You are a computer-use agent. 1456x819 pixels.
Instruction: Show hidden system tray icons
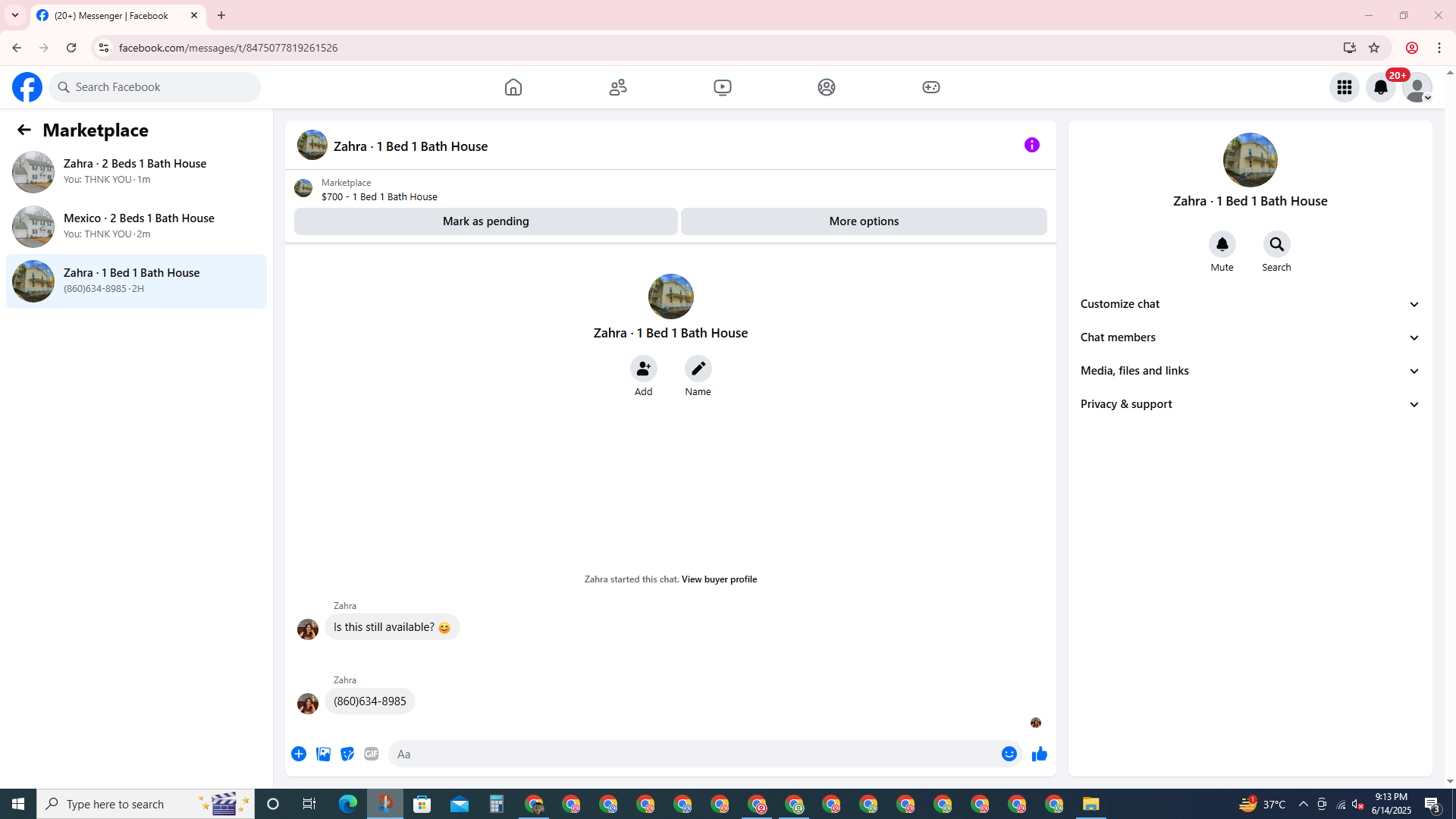pyautogui.click(x=1303, y=804)
